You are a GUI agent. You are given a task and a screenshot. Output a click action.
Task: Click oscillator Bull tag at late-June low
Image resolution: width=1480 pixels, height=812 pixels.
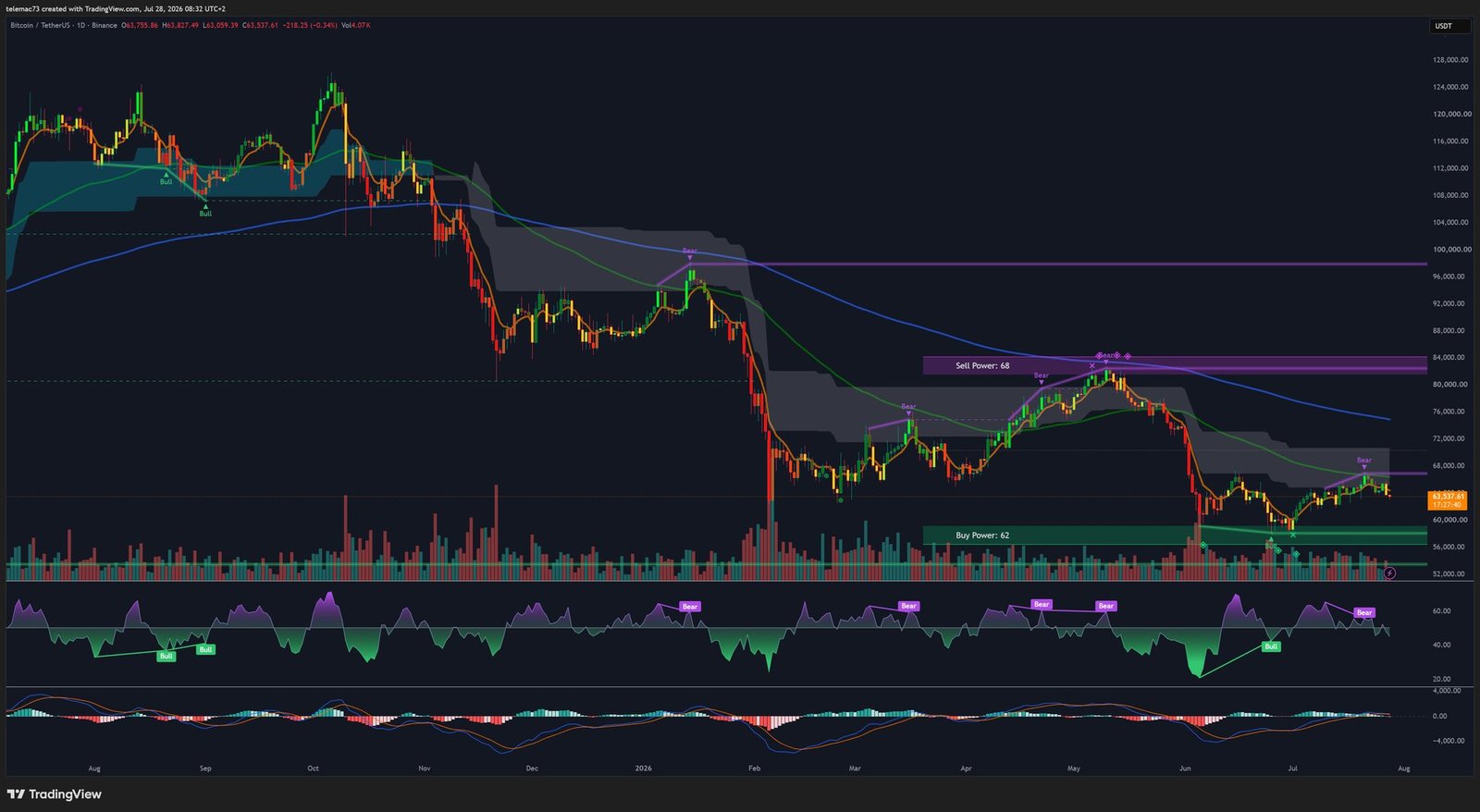coord(1271,646)
